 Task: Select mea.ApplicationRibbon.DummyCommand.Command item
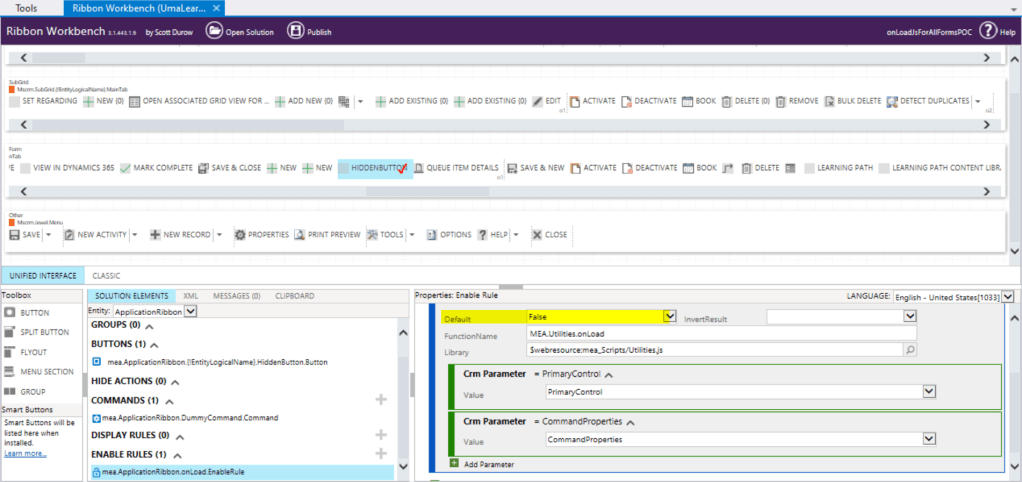click(184, 417)
